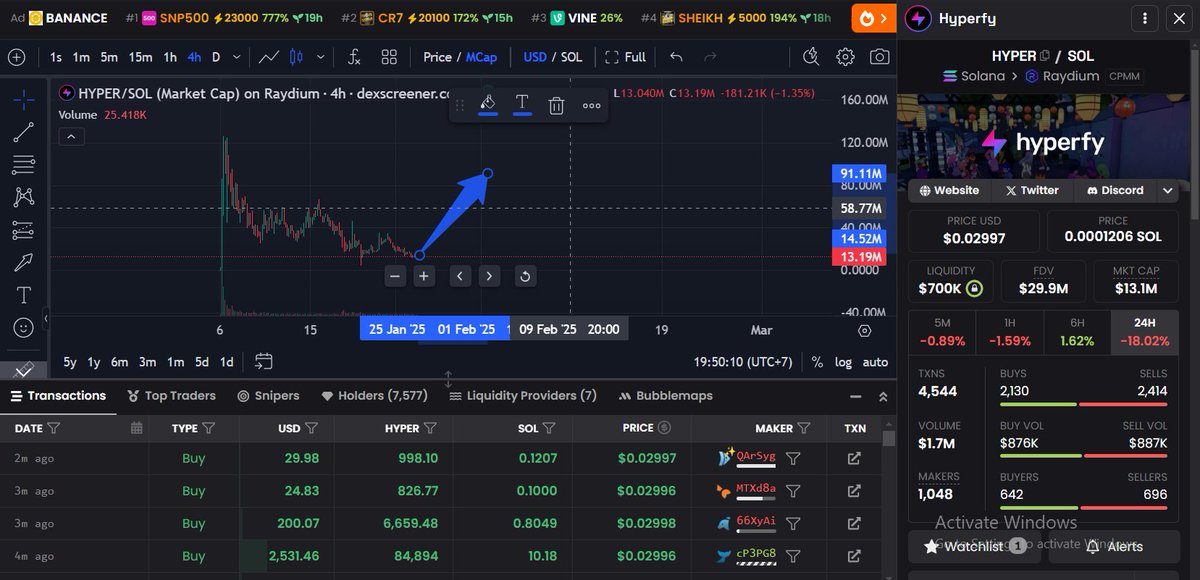Open the indicators fx menu
Screen dimensions: 1200x580
(354, 57)
